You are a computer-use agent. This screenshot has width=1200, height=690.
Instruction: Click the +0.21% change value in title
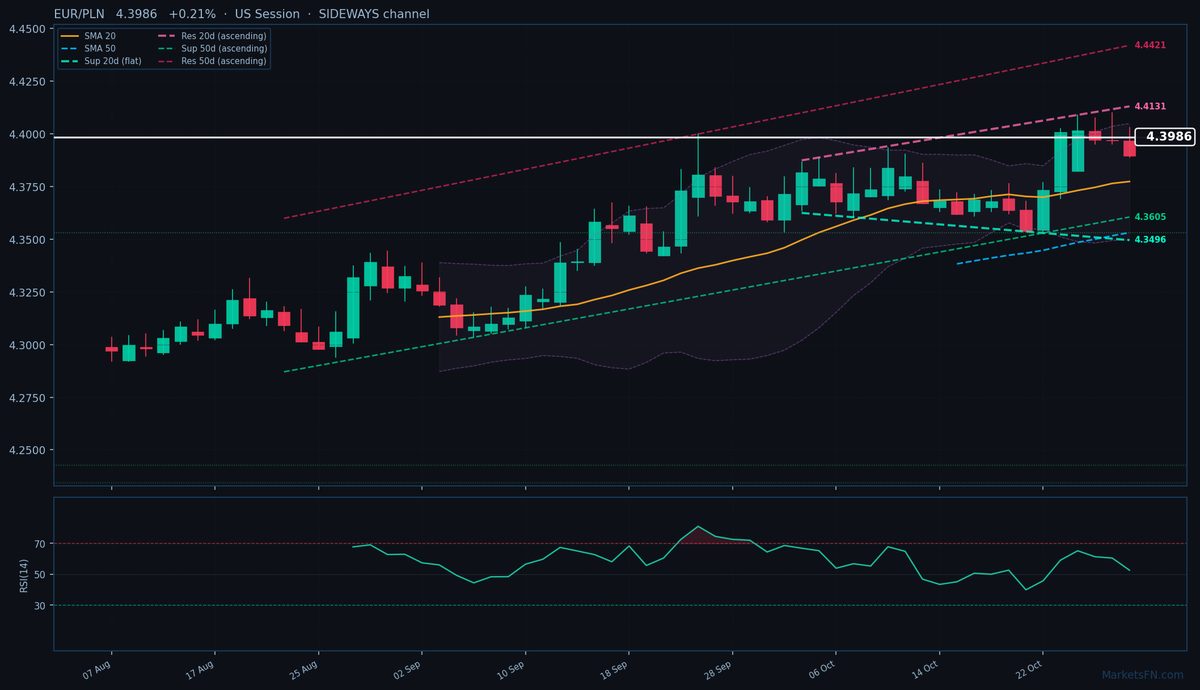[x=192, y=14]
